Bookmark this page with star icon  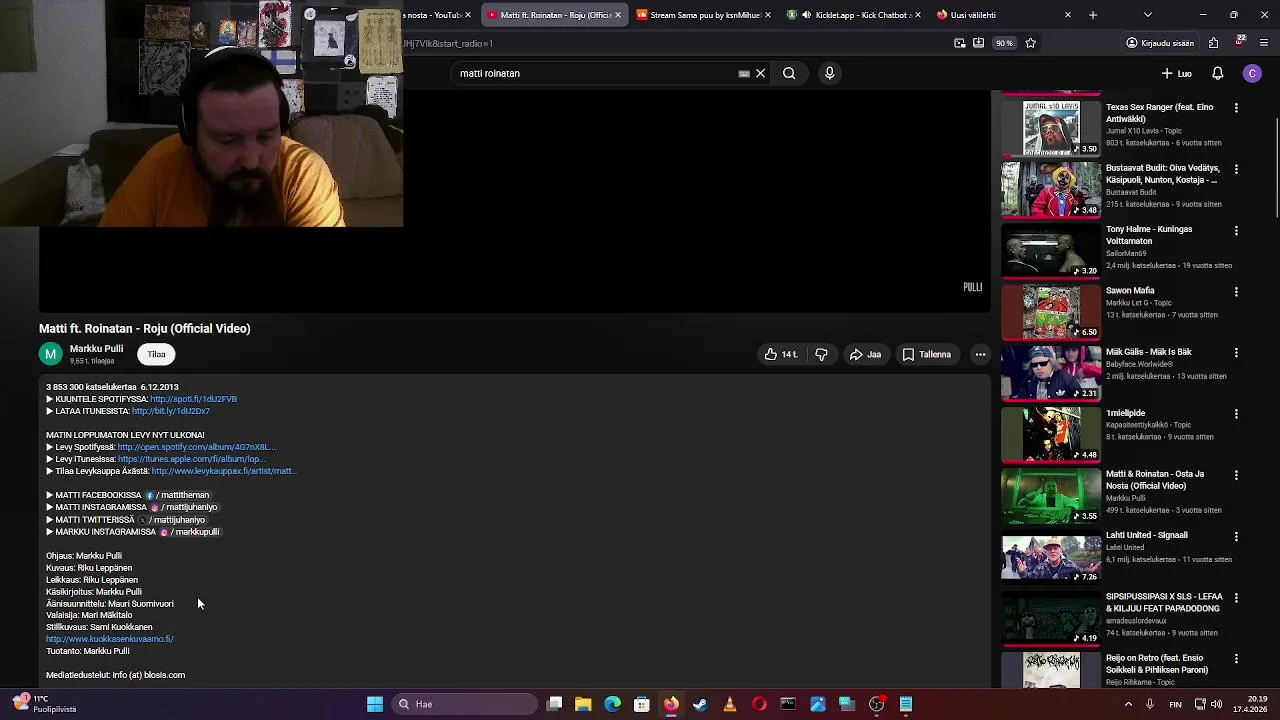coord(1031,43)
